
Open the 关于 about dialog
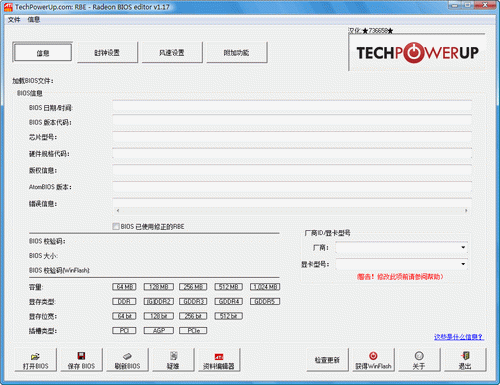point(419,360)
